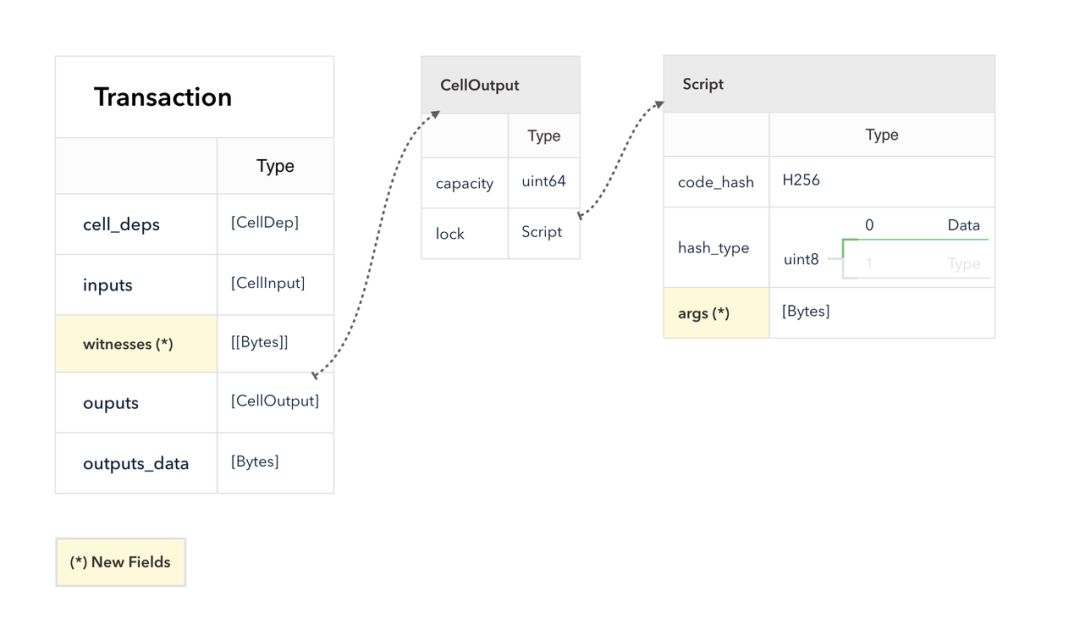The width and height of the screenshot is (1080, 641).
Task: Select the lock field row
Action: 501,233
